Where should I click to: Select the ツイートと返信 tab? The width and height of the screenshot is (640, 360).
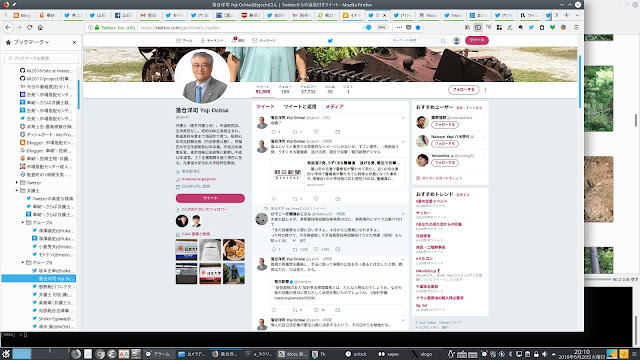click(300, 107)
